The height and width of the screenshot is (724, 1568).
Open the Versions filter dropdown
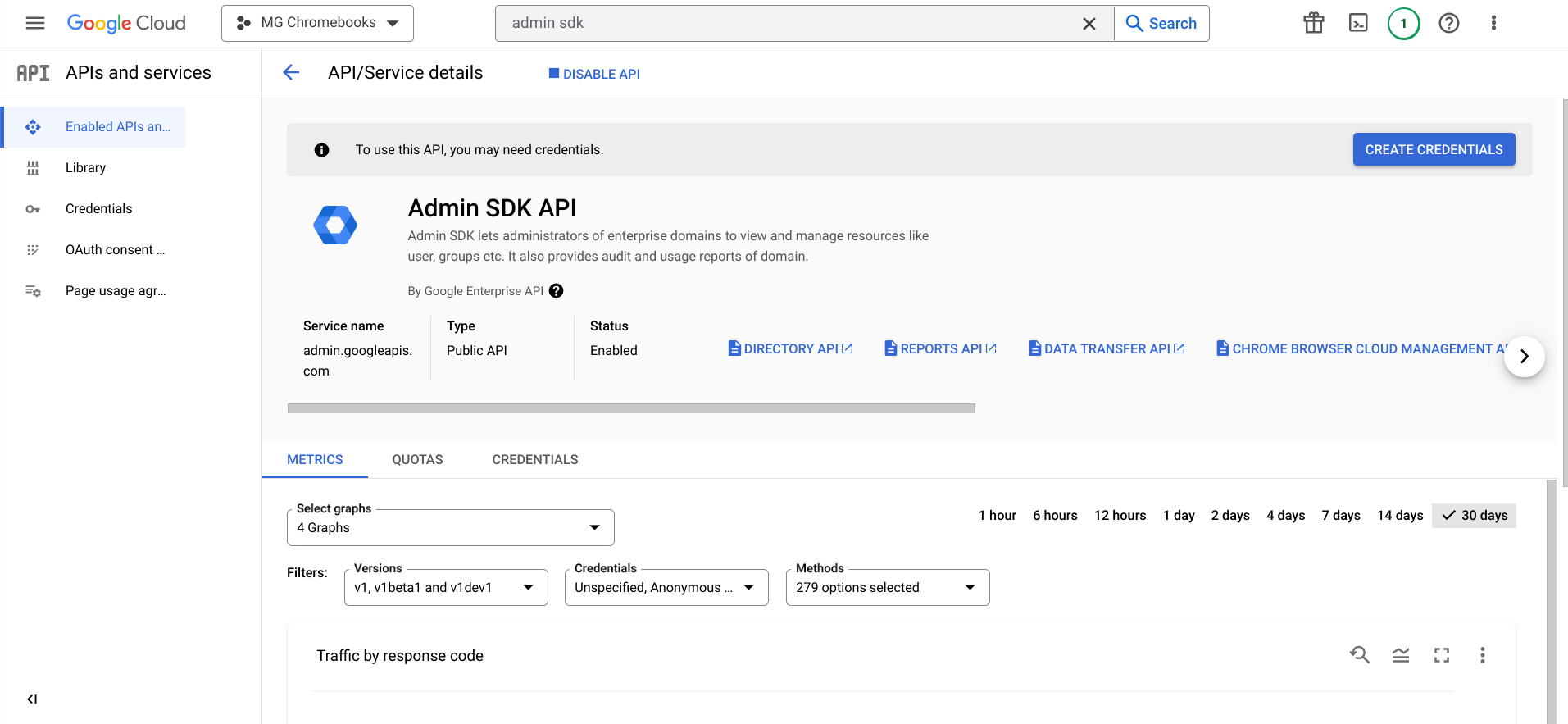446,588
